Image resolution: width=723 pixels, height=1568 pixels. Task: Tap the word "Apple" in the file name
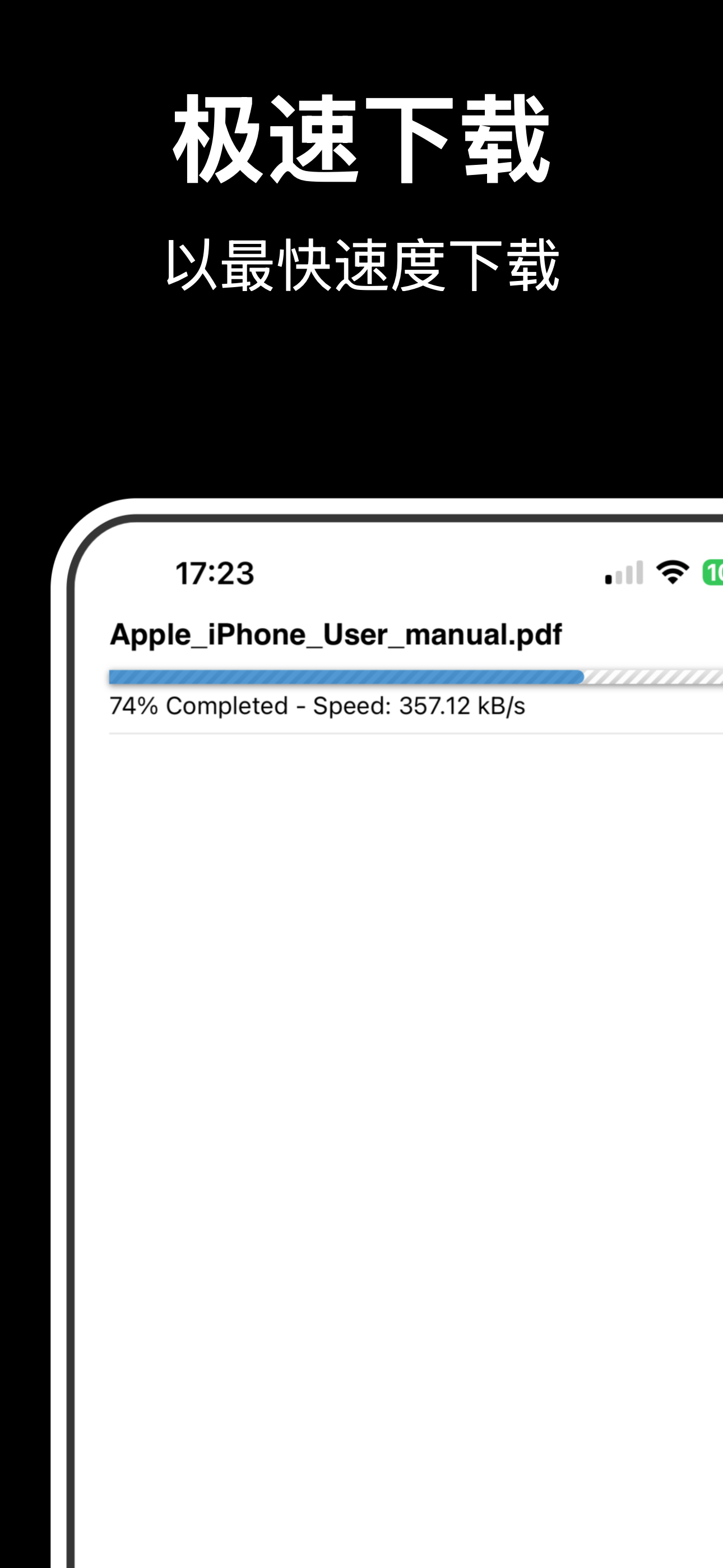pyautogui.click(x=150, y=635)
